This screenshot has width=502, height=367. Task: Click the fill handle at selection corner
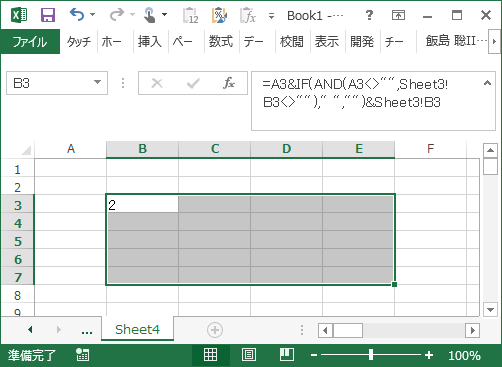pyautogui.click(x=394, y=284)
